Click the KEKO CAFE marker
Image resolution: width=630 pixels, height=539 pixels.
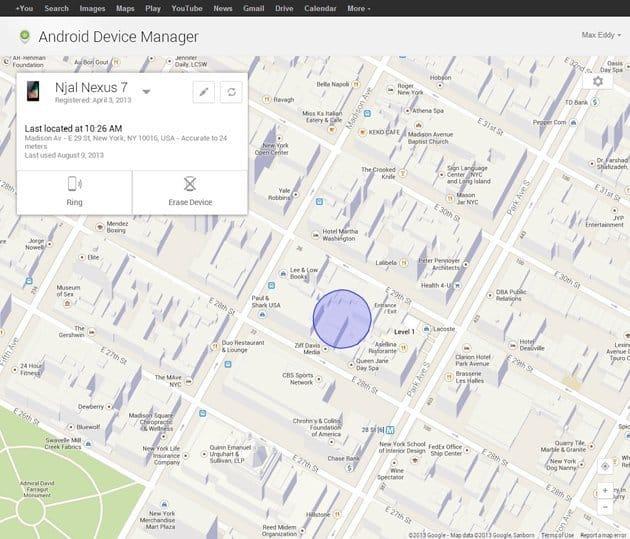362,132
